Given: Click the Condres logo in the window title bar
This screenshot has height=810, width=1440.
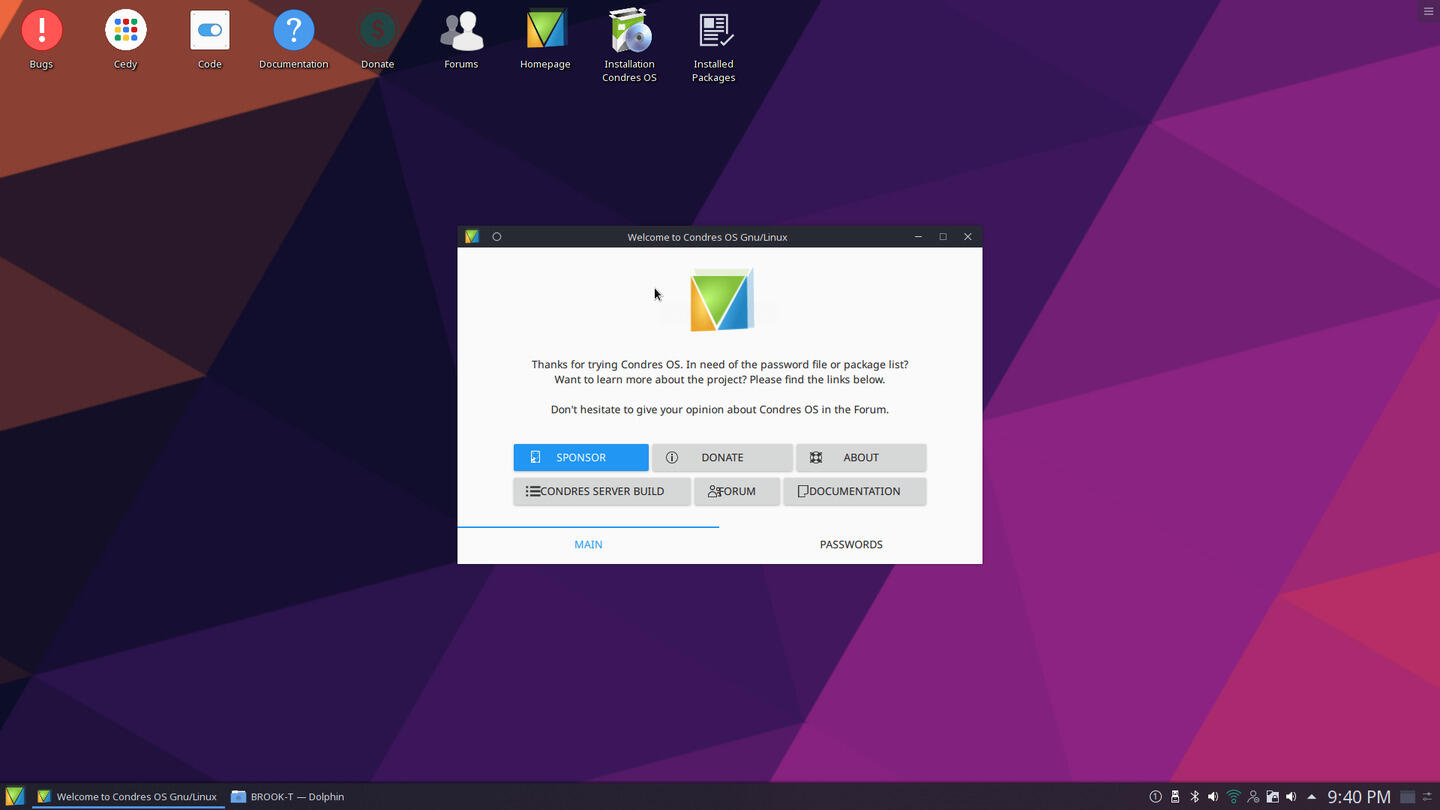Looking at the screenshot, I should tap(472, 237).
